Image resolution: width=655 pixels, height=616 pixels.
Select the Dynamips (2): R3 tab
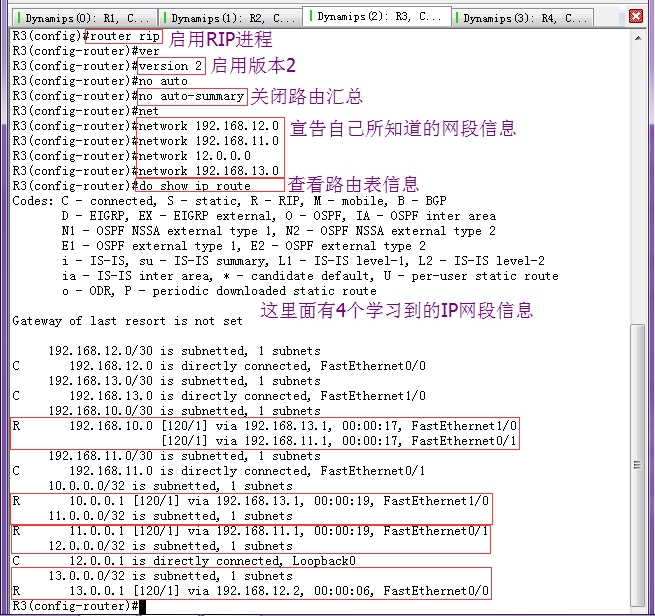(x=377, y=17)
